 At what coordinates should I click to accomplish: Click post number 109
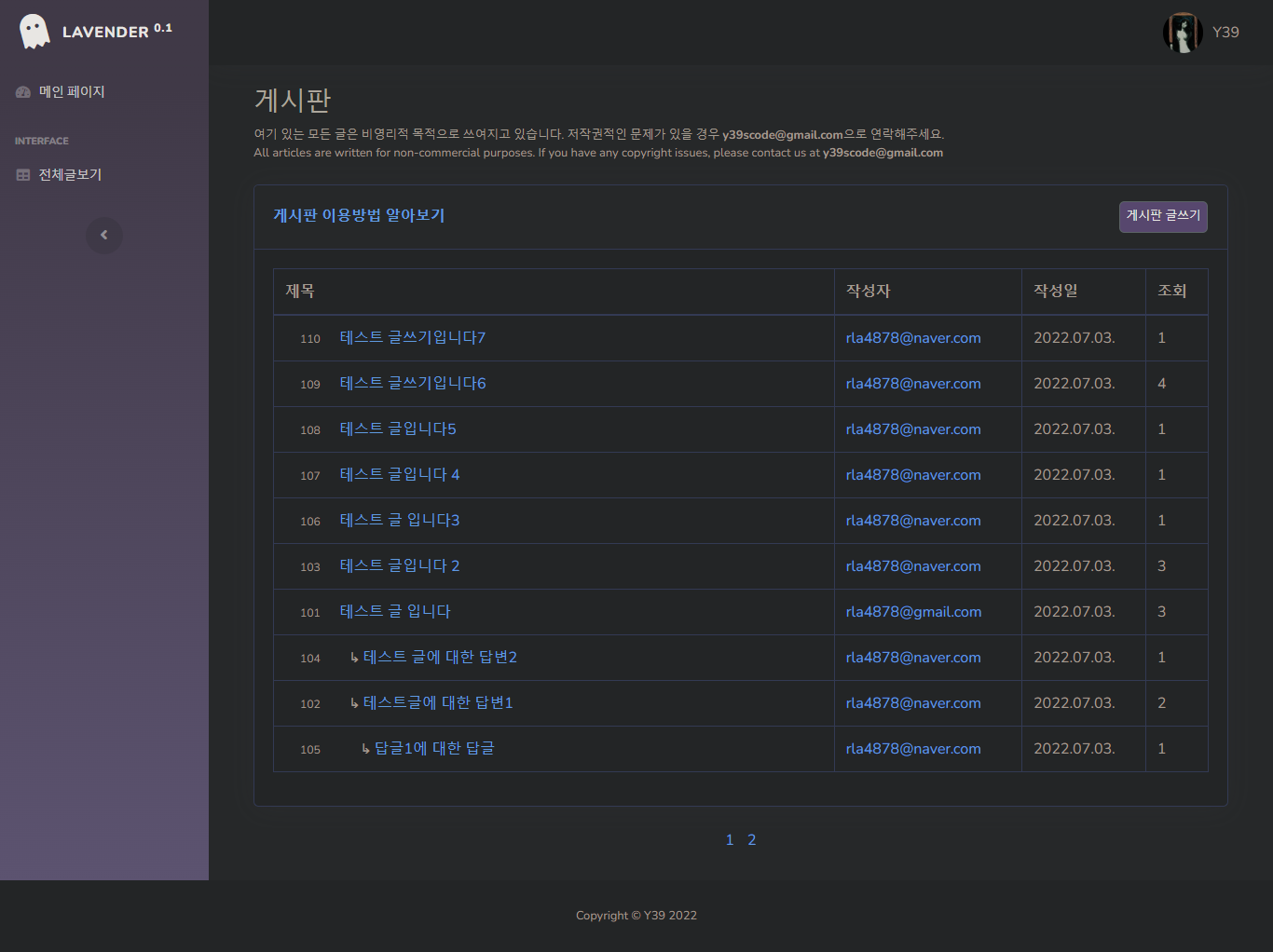(x=310, y=385)
